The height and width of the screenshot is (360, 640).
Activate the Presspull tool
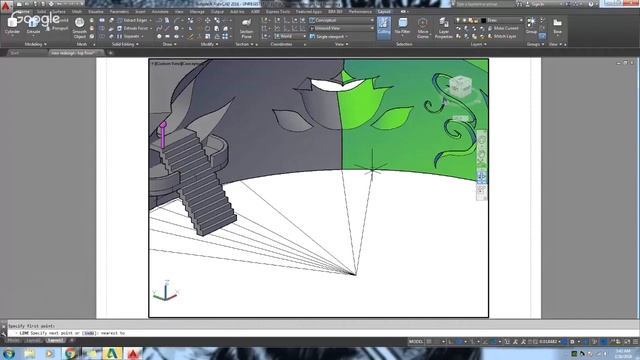click(57, 28)
